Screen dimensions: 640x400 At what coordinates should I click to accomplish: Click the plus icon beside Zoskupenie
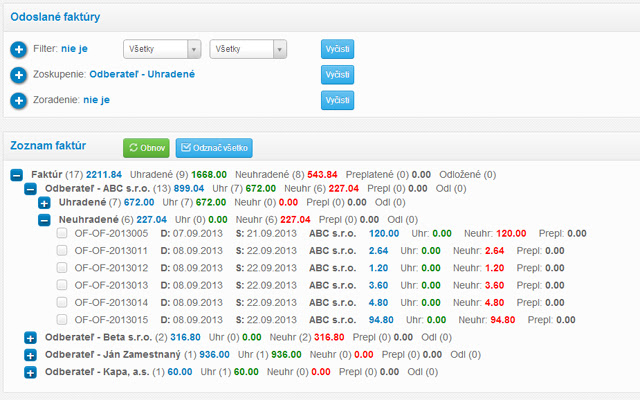click(18, 75)
